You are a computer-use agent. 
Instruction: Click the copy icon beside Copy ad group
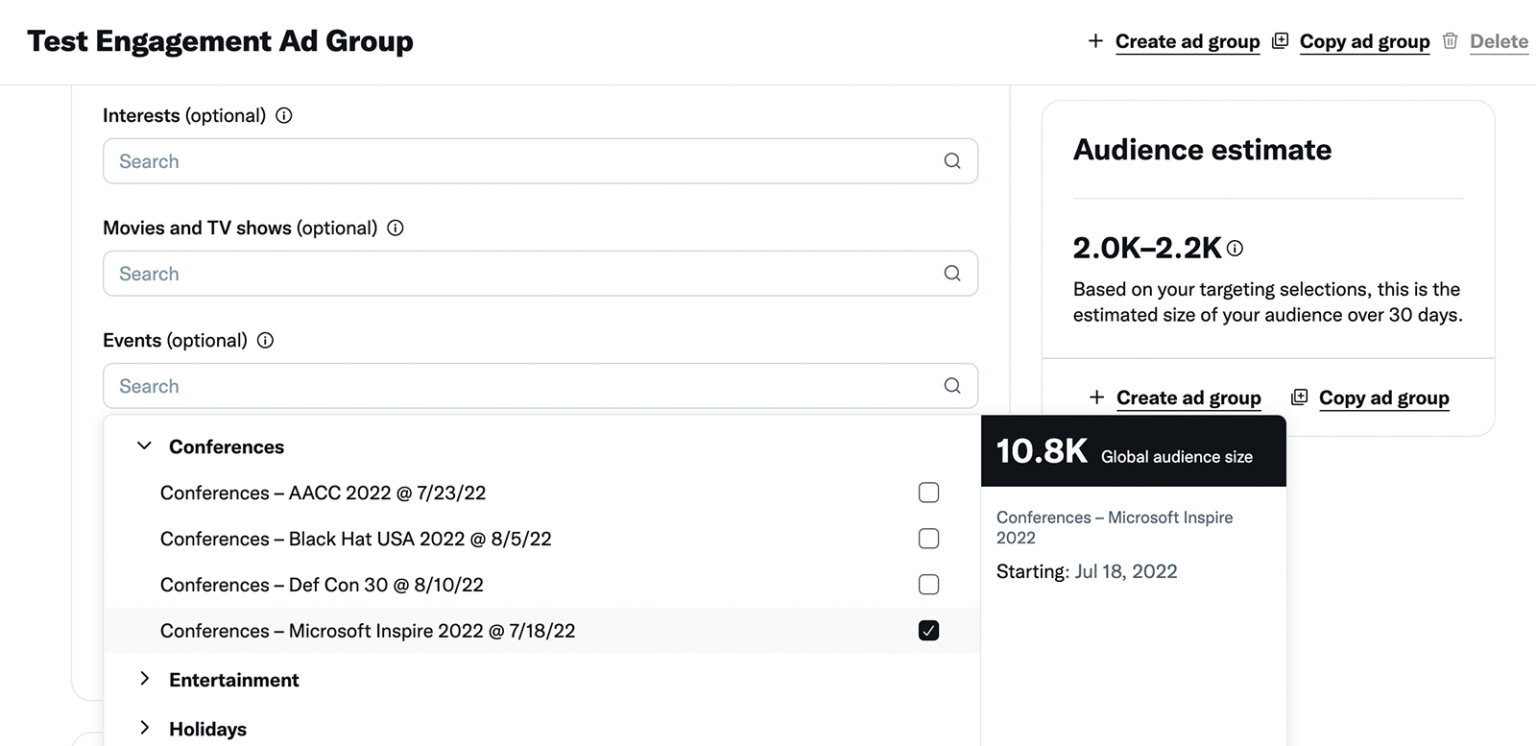coord(1278,40)
